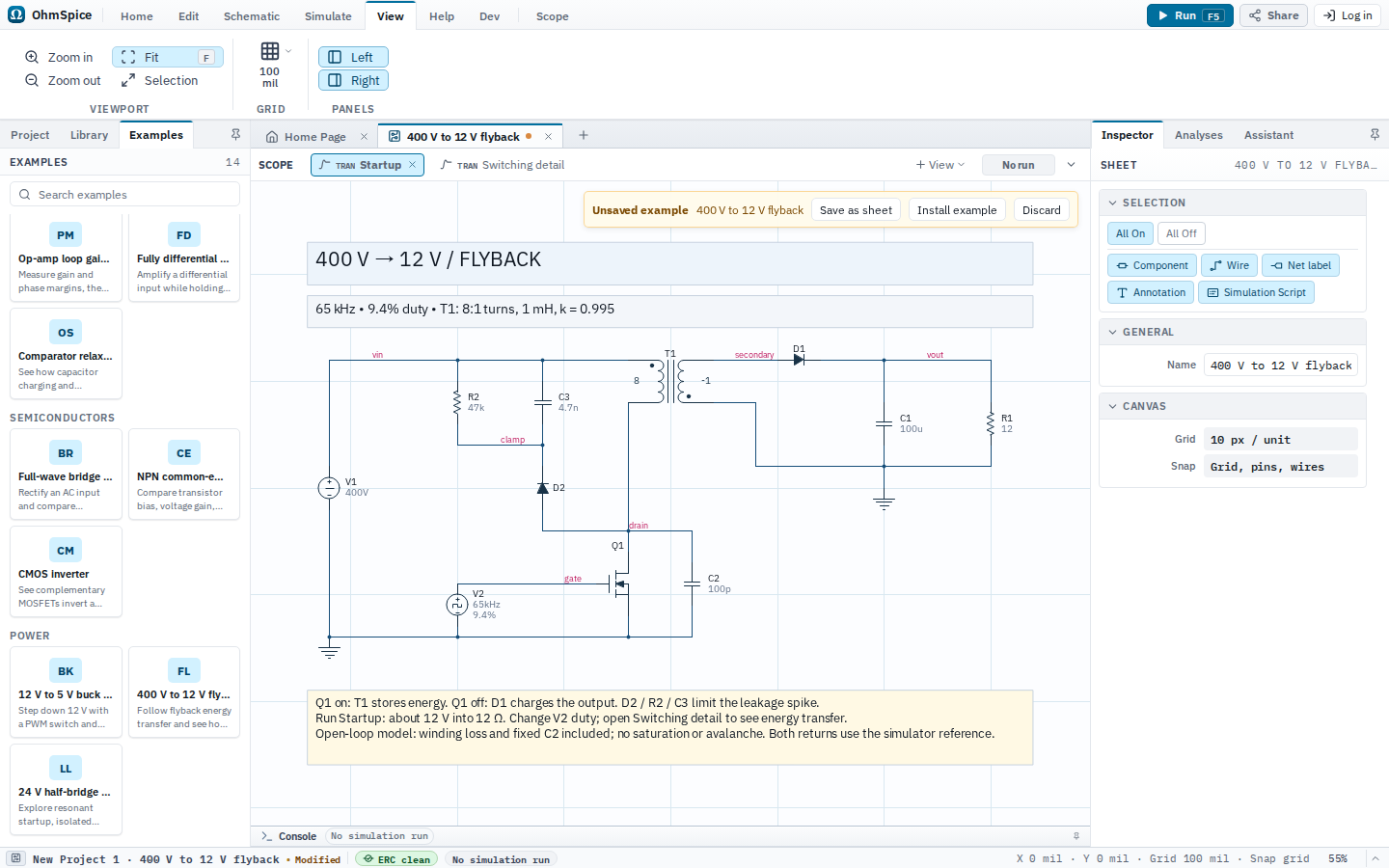The width and height of the screenshot is (1389, 868).
Task: Toggle All On selection filter
Action: click(x=1130, y=233)
